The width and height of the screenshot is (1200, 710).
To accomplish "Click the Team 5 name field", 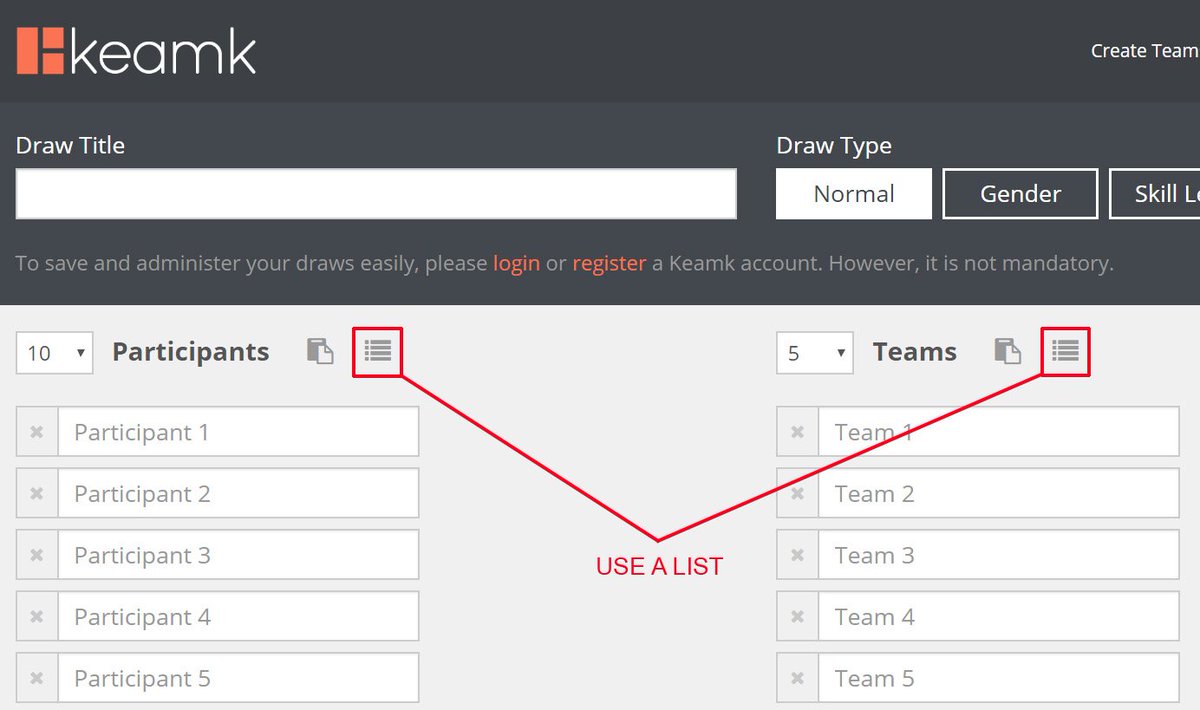I will (x=999, y=678).
